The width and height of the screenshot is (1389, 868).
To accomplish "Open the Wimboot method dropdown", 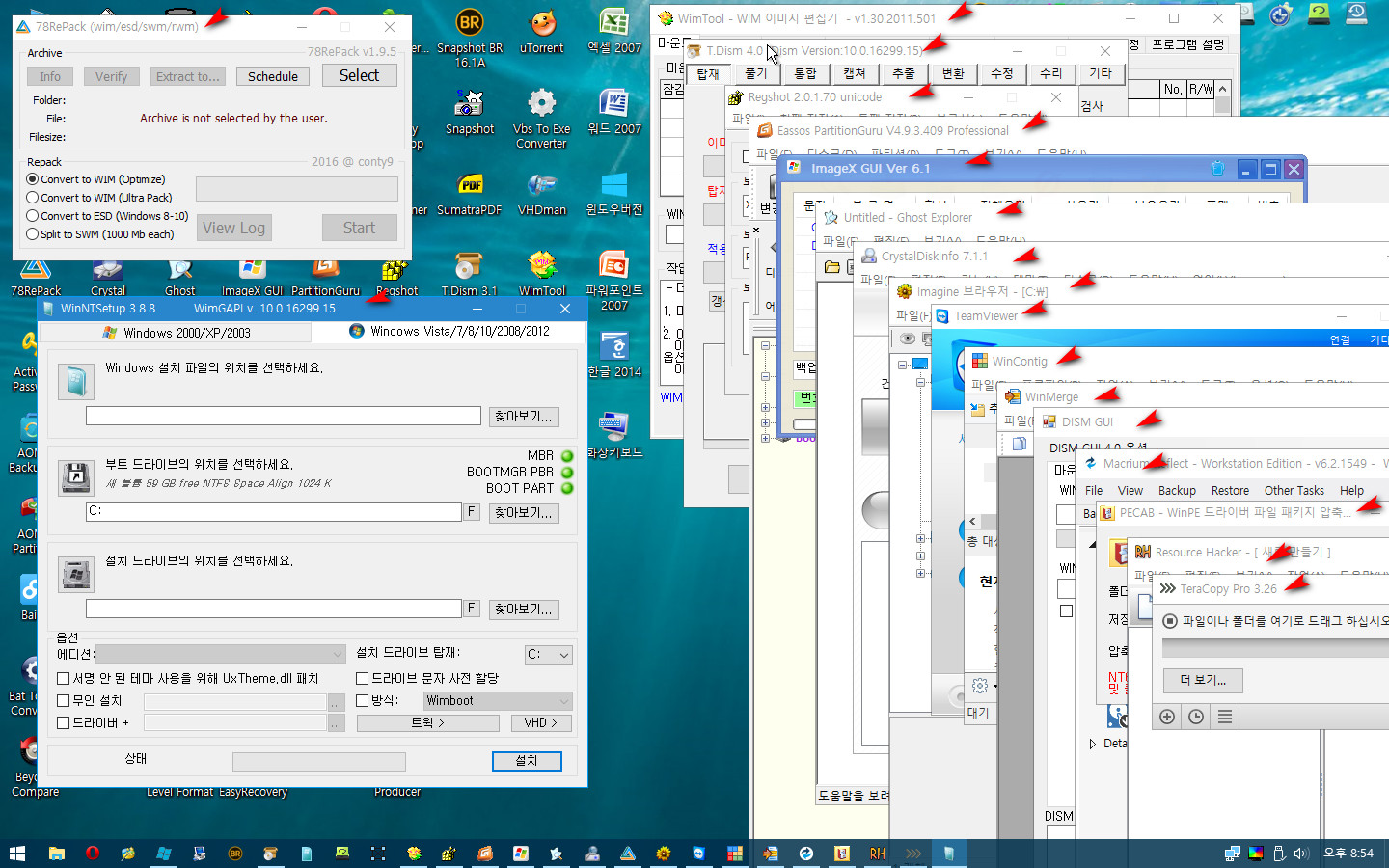I will pos(498,701).
